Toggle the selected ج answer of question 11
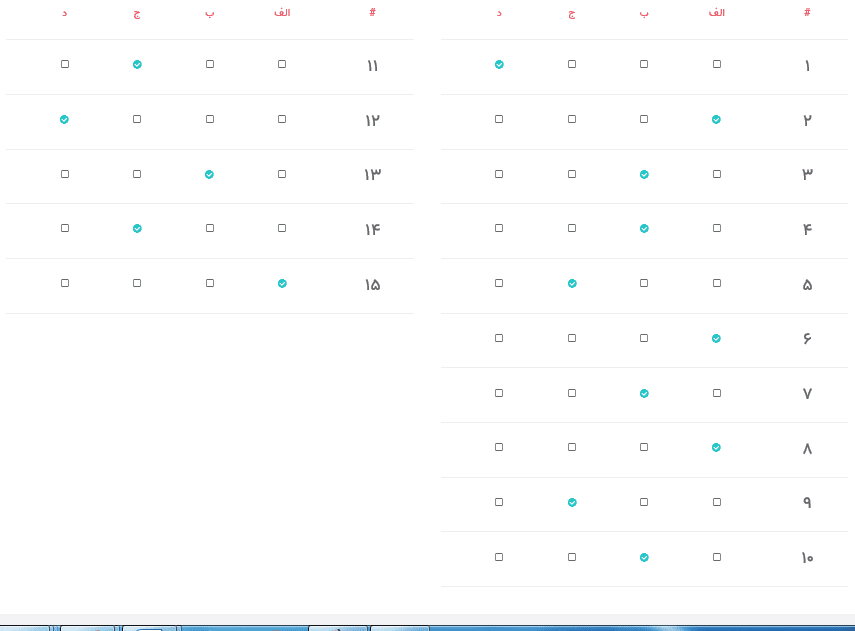855x631 pixels. tap(137, 65)
